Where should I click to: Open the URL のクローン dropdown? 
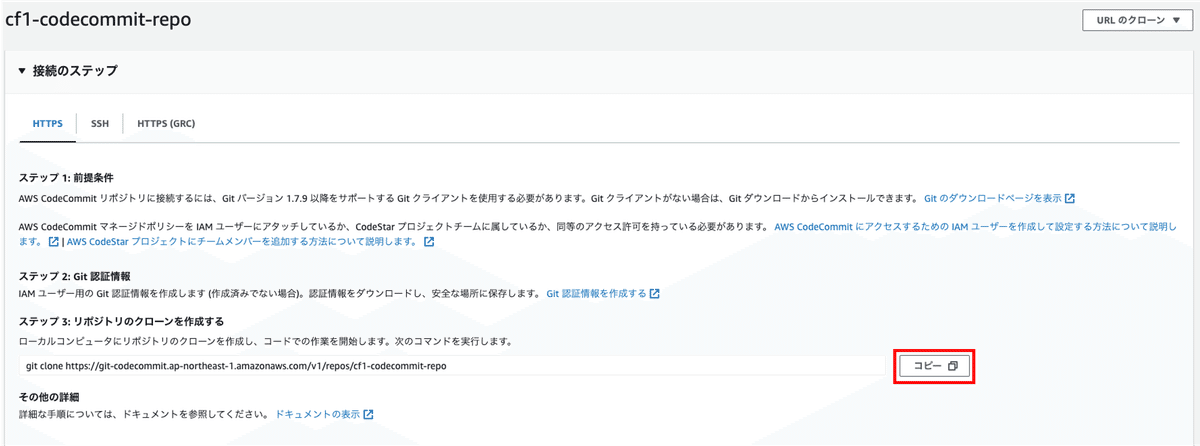coord(1137,20)
